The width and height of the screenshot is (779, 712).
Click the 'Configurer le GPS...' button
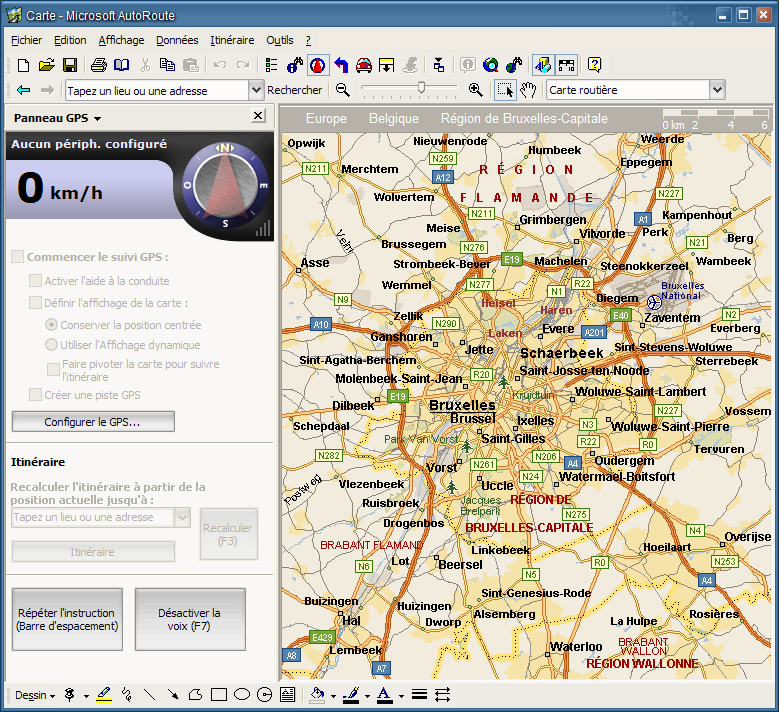pos(93,422)
